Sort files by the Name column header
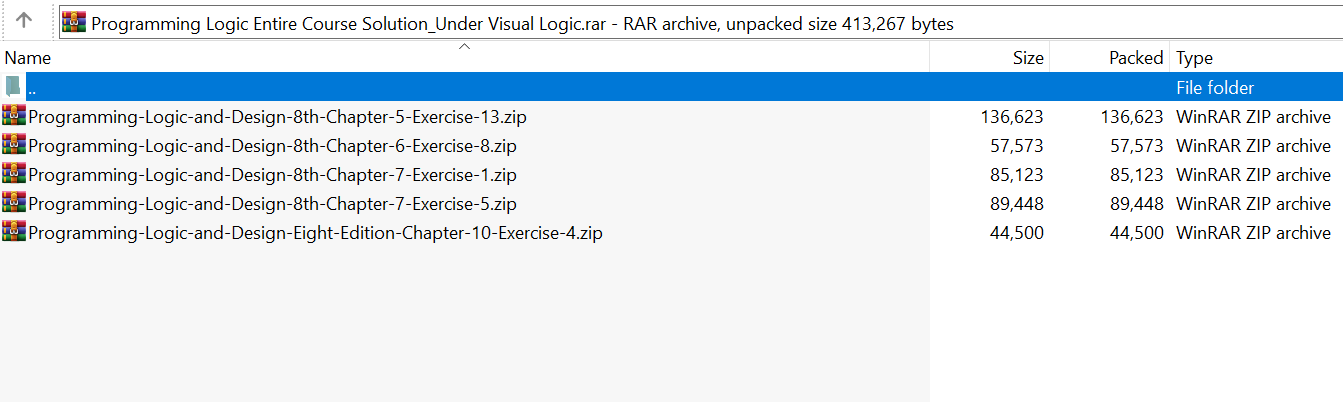This screenshot has height=402, width=1343. pyautogui.click(x=28, y=58)
